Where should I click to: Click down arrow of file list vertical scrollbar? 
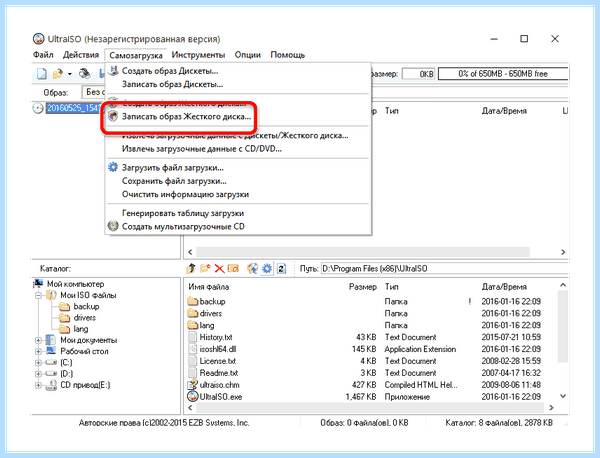coord(563,396)
